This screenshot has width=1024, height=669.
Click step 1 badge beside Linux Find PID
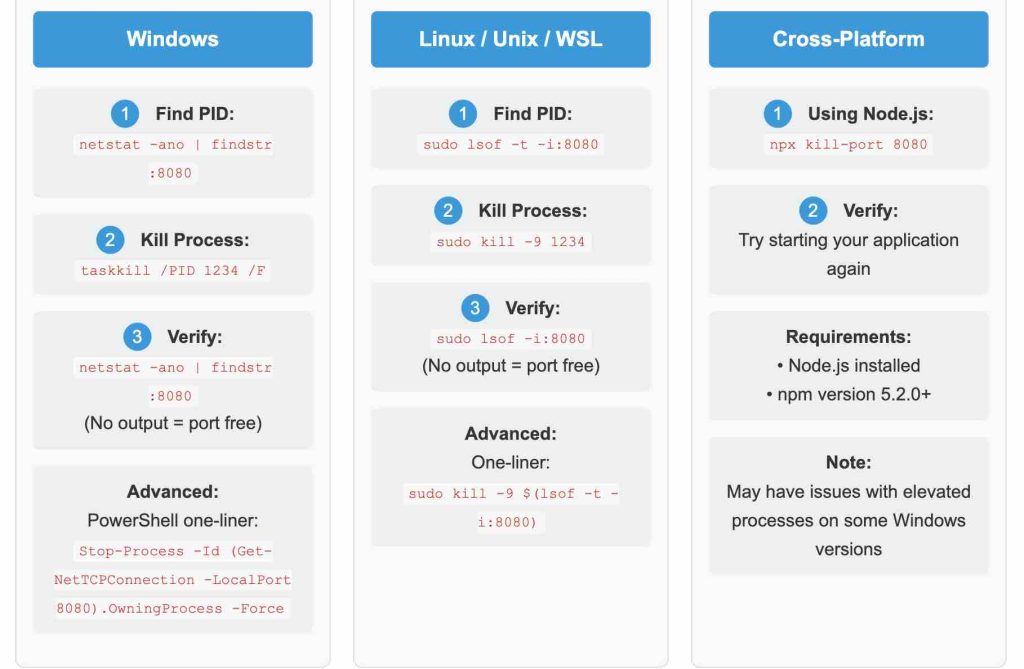click(x=463, y=114)
